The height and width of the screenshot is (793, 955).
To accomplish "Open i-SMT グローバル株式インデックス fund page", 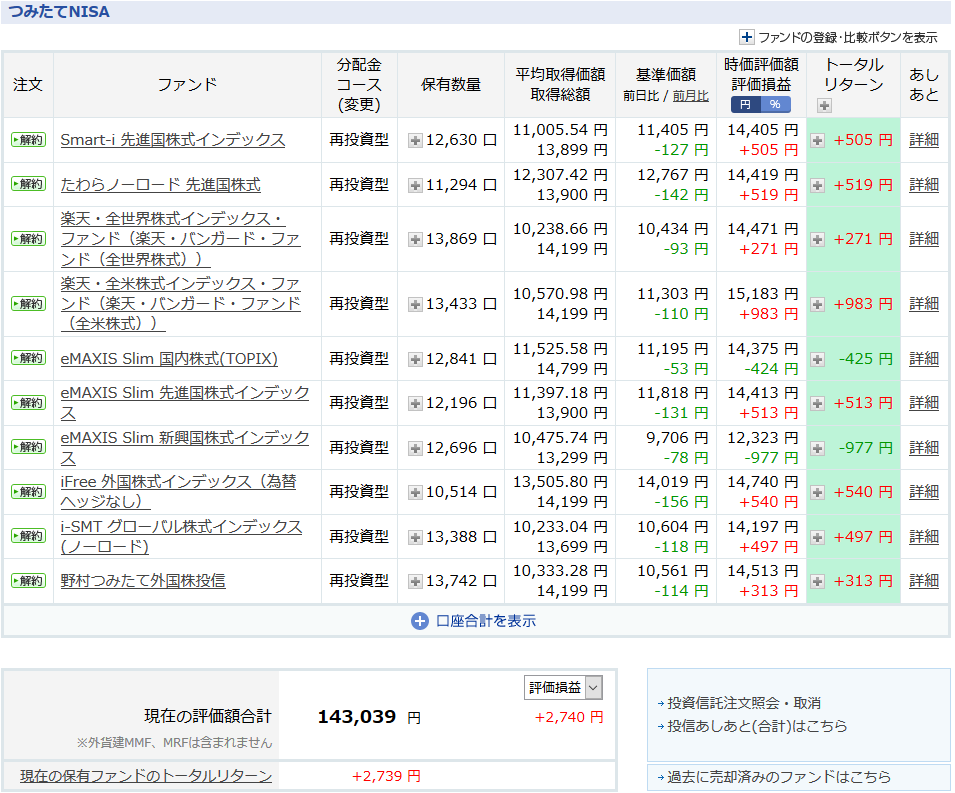I will pyautogui.click(x=181, y=536).
